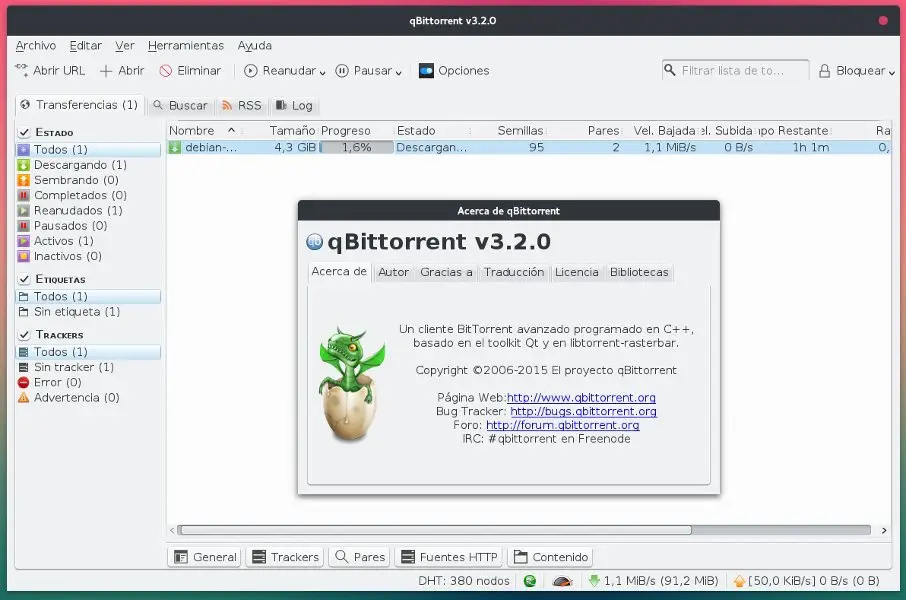
Task: Click the Filtrar lista search field
Action: pyautogui.click(x=735, y=71)
